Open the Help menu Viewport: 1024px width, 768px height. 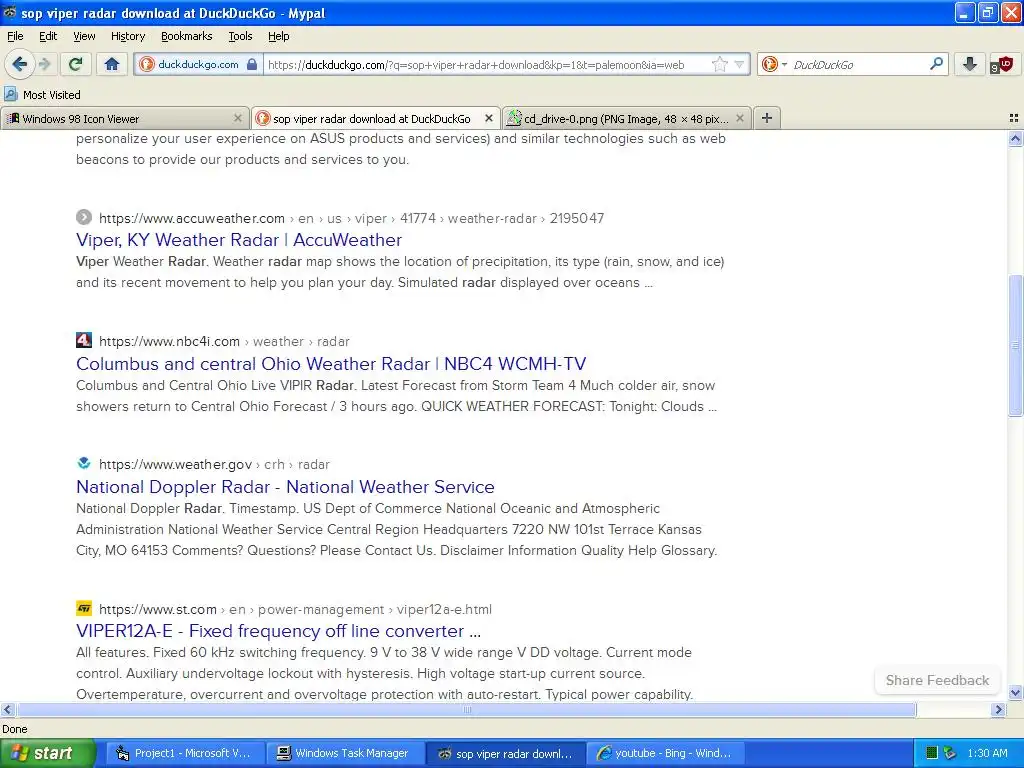(278, 36)
